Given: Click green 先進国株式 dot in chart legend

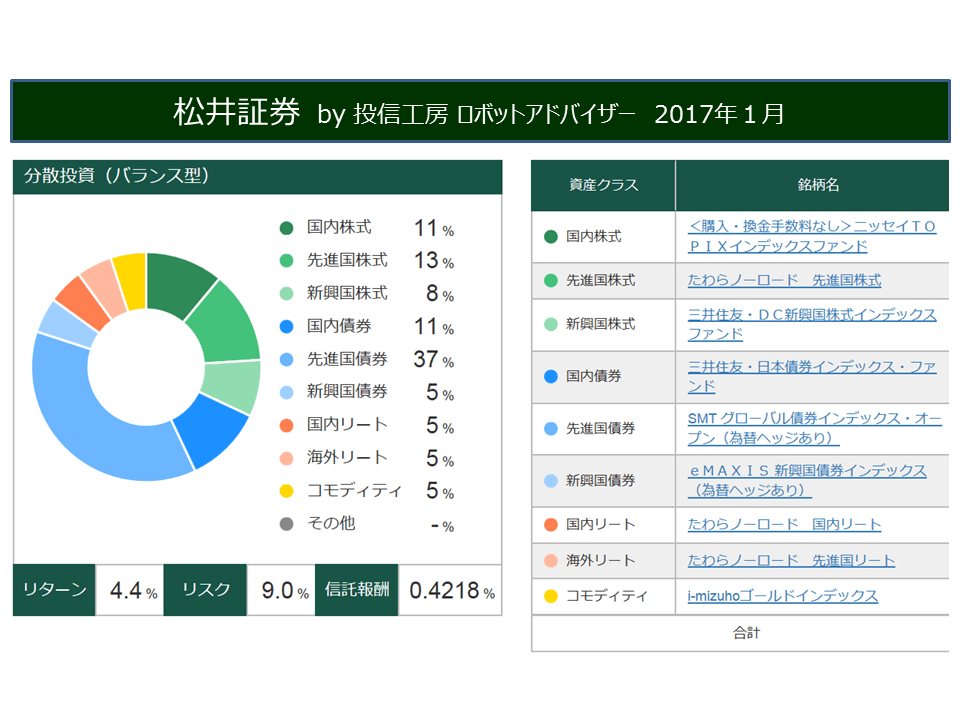Looking at the screenshot, I should (286, 261).
